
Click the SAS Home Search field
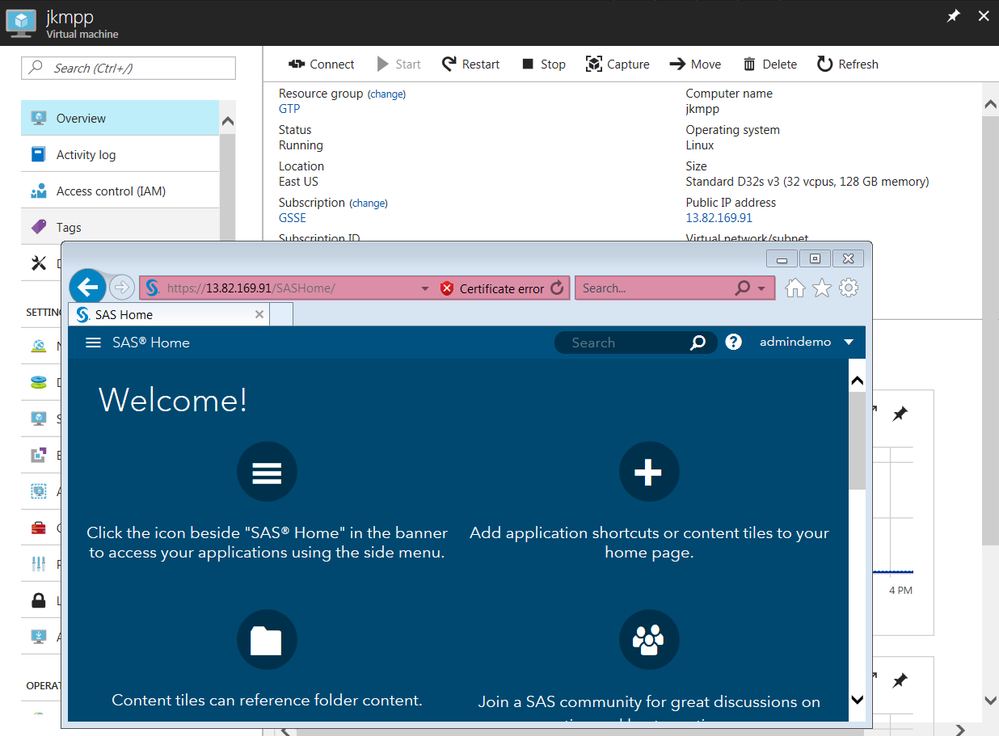point(621,343)
